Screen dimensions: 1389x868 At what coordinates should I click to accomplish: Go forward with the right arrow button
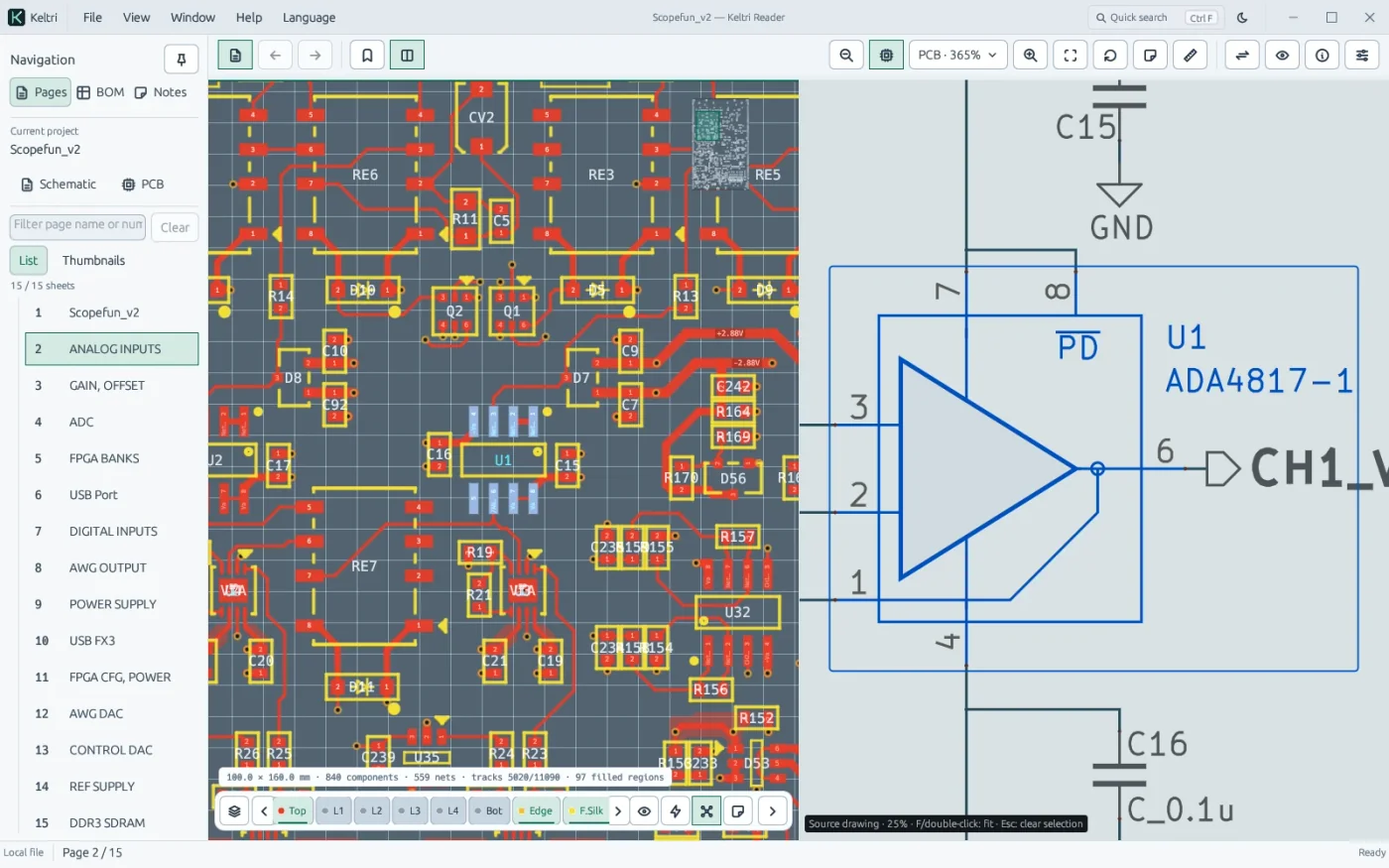[x=315, y=56]
